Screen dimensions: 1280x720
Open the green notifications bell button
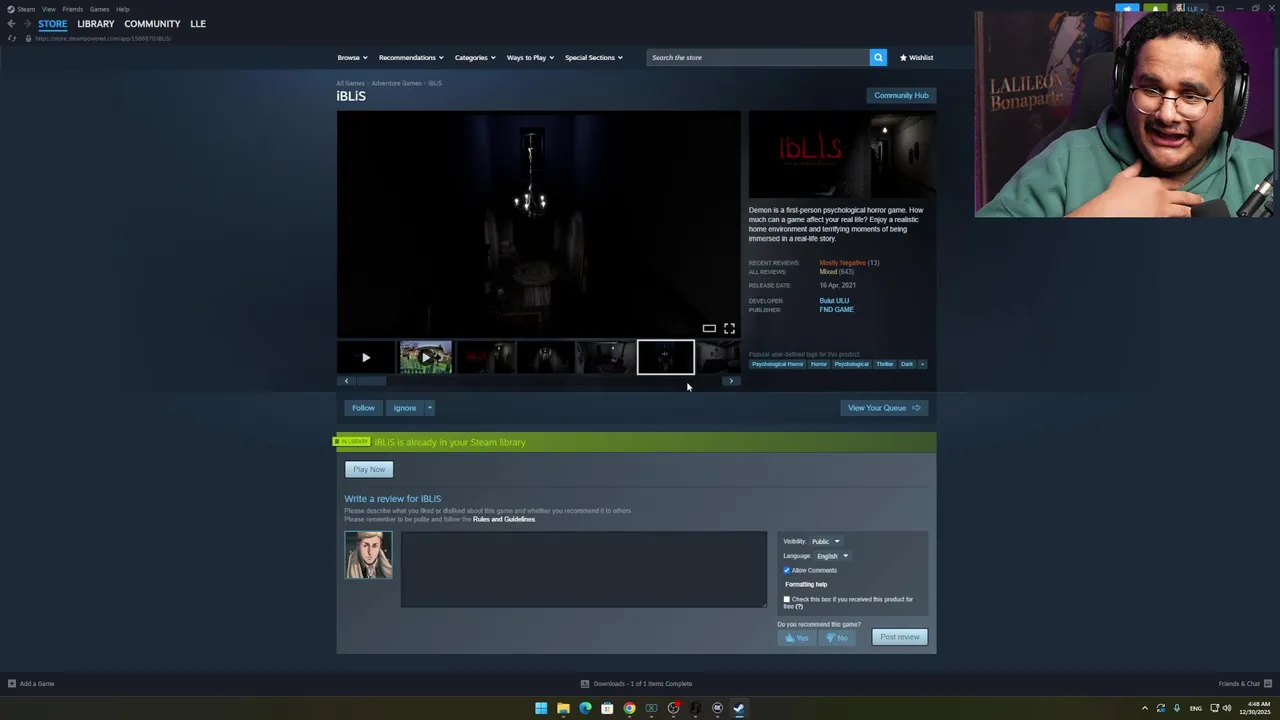point(1155,9)
